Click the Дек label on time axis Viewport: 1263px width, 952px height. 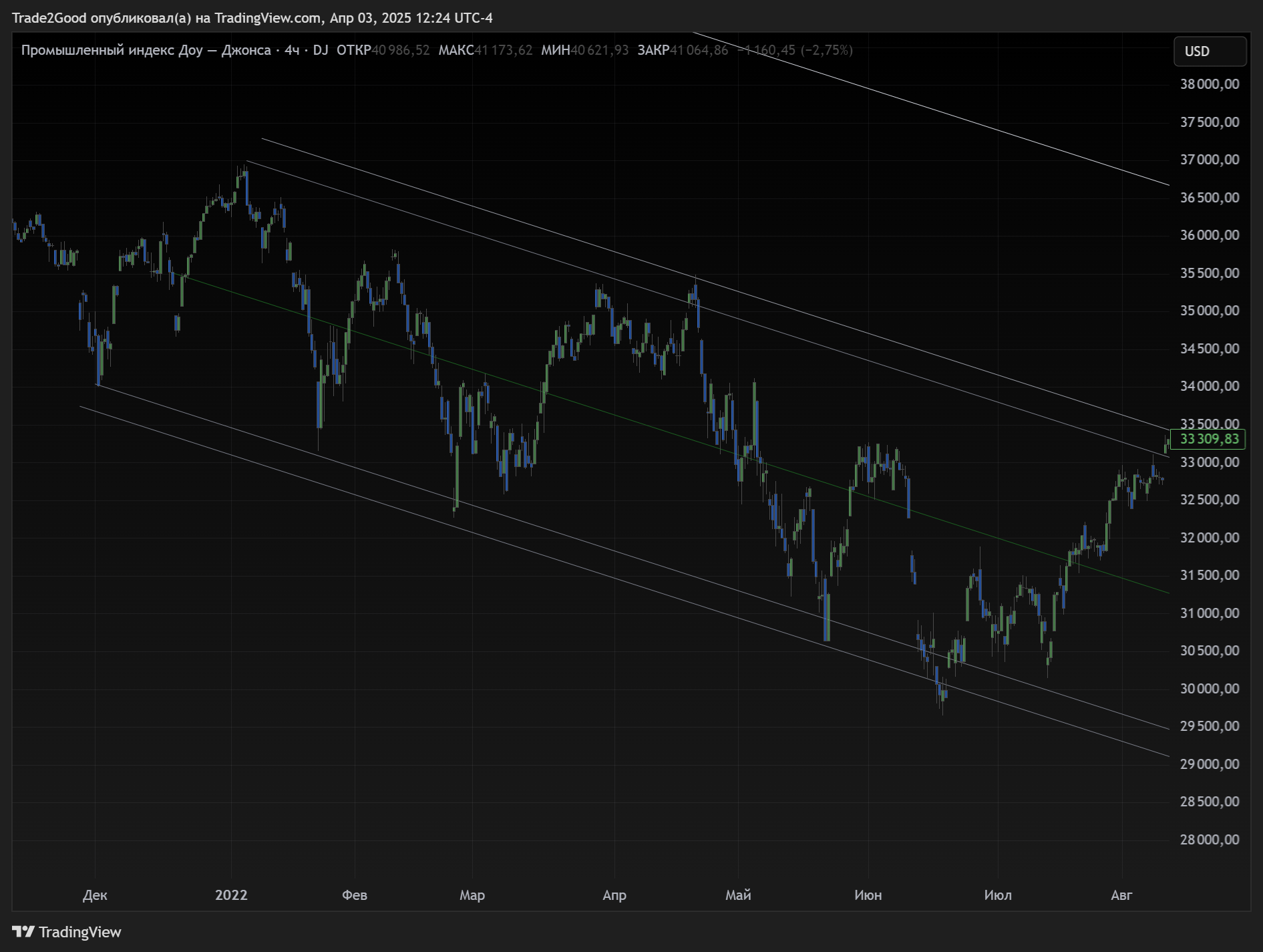pyautogui.click(x=95, y=895)
